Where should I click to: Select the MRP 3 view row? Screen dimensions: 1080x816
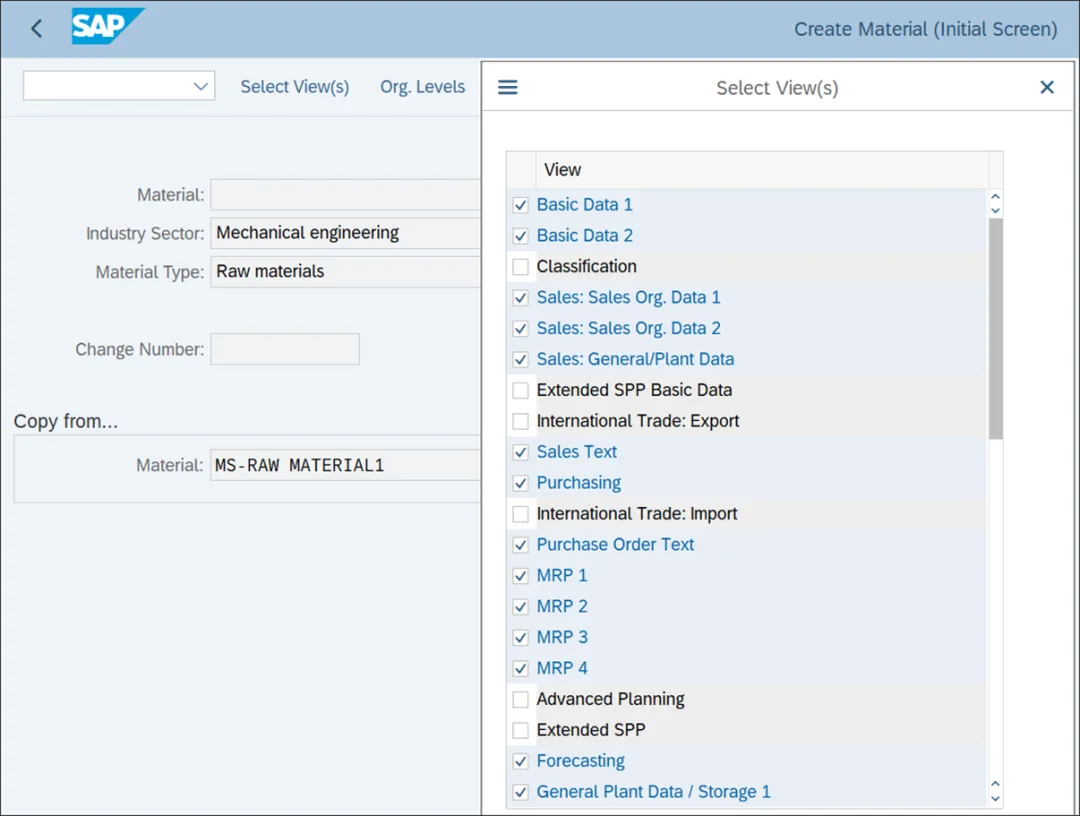562,637
